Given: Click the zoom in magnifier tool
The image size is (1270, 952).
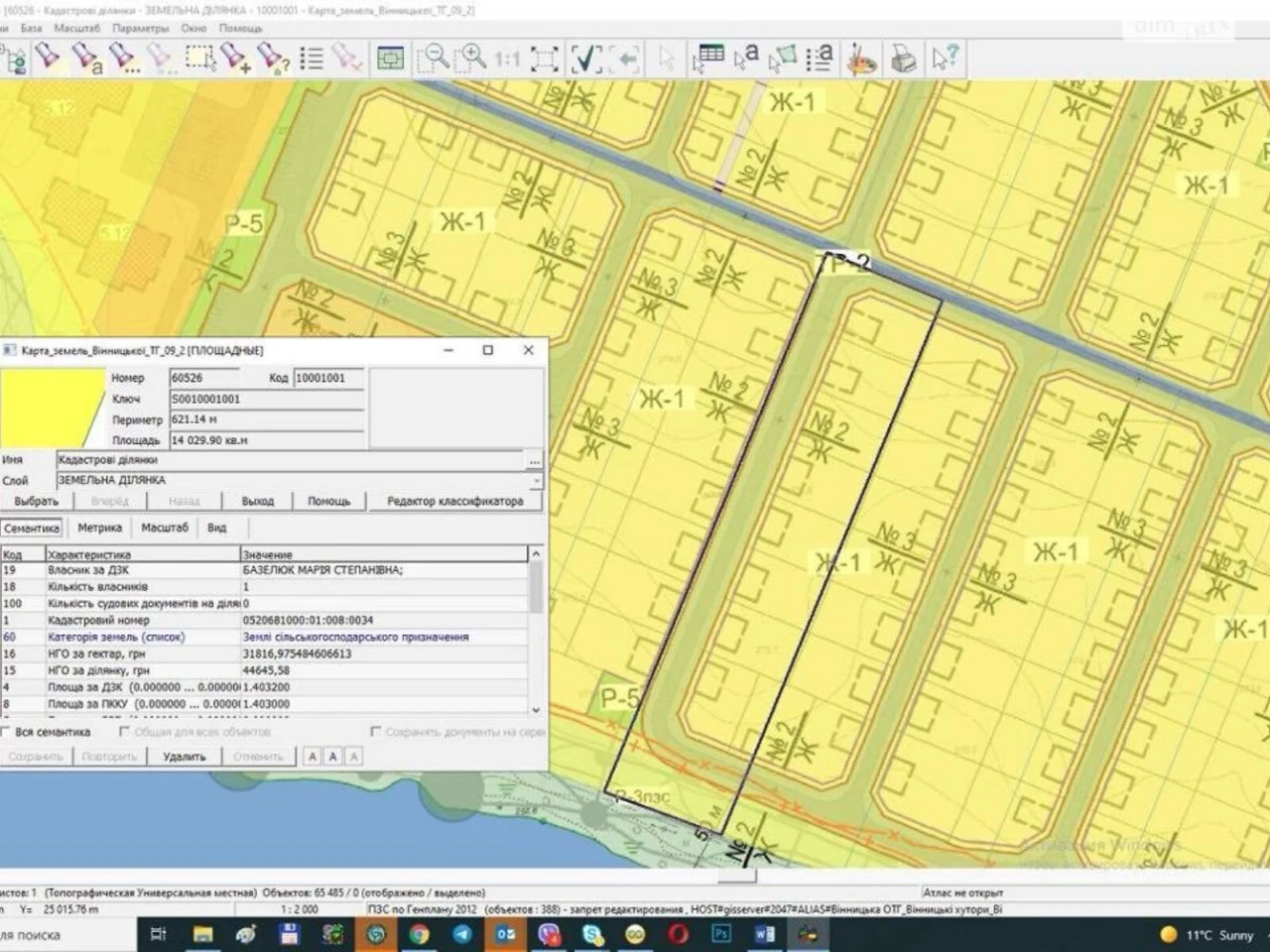Looking at the screenshot, I should (x=472, y=58).
